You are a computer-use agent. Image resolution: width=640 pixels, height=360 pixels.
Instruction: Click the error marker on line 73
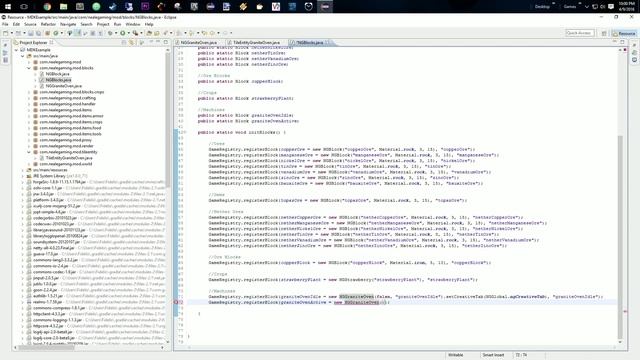point(176,302)
